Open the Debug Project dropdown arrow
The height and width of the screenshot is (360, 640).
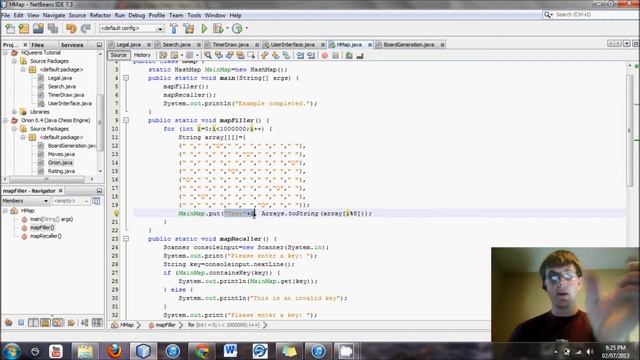[227, 29]
